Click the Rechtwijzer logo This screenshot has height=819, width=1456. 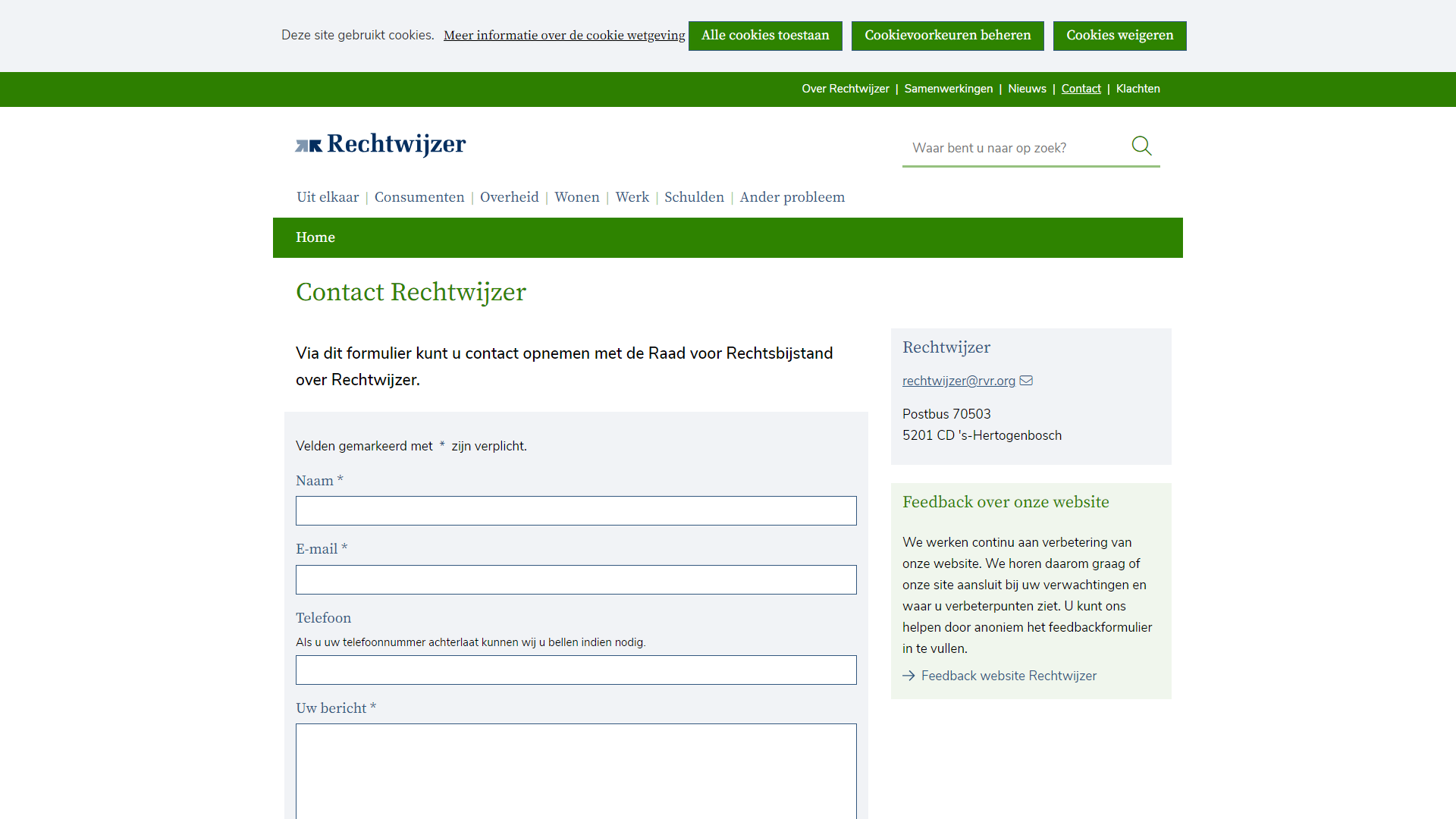(x=381, y=144)
